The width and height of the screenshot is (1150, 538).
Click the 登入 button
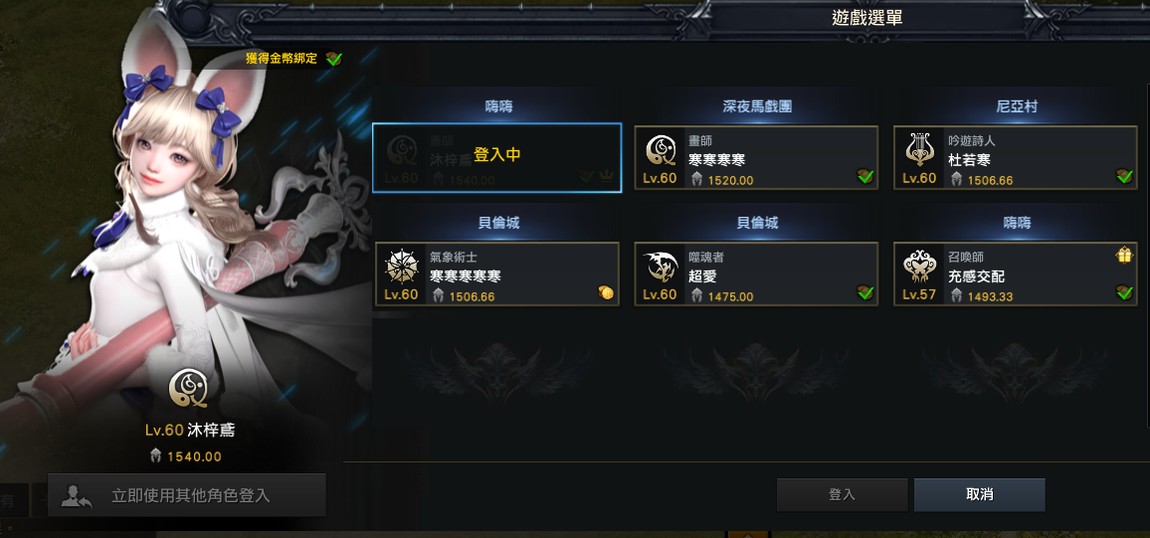click(x=842, y=495)
